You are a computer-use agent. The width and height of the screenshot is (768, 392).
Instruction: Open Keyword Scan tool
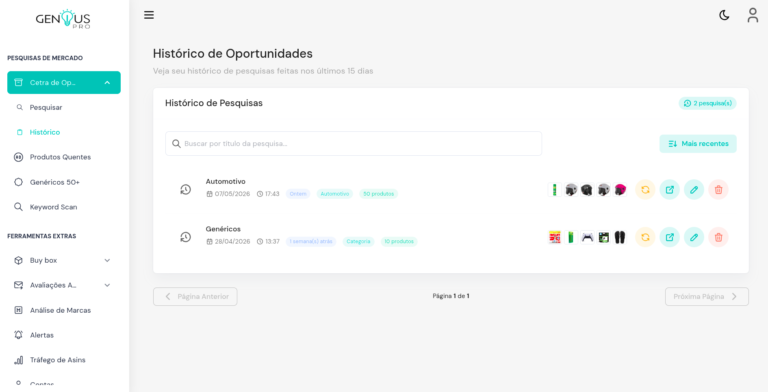tap(53, 207)
